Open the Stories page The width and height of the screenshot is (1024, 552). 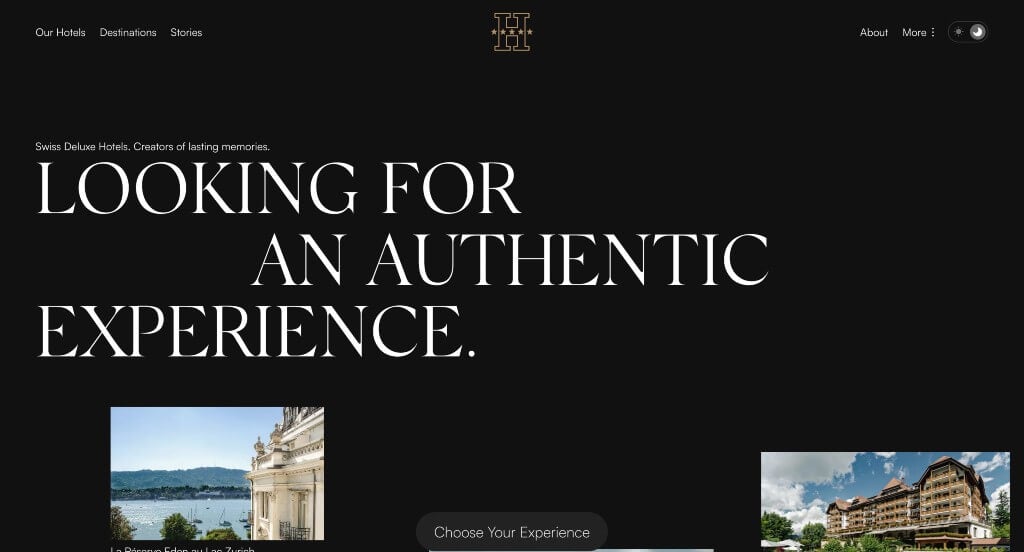(x=186, y=32)
